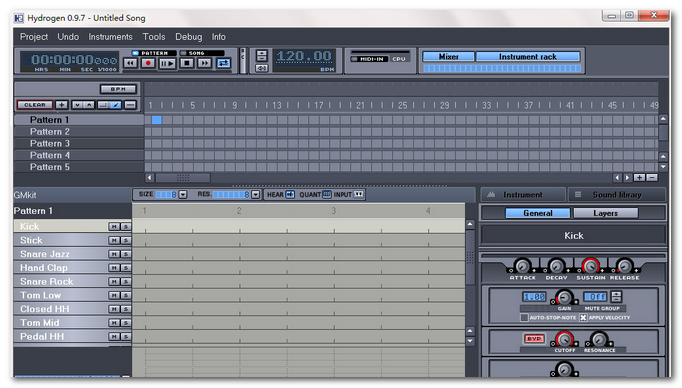Image resolution: width=682 pixels, height=388 pixels.
Task: Open the Instruments menu
Action: click(110, 37)
